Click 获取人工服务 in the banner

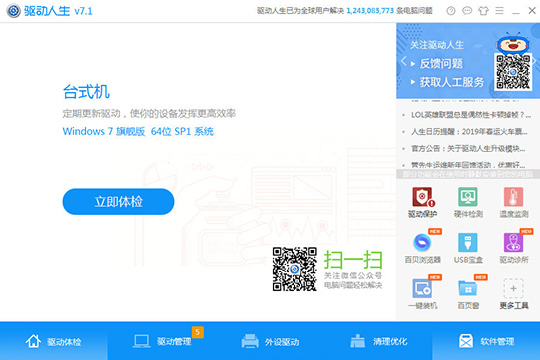451,82
